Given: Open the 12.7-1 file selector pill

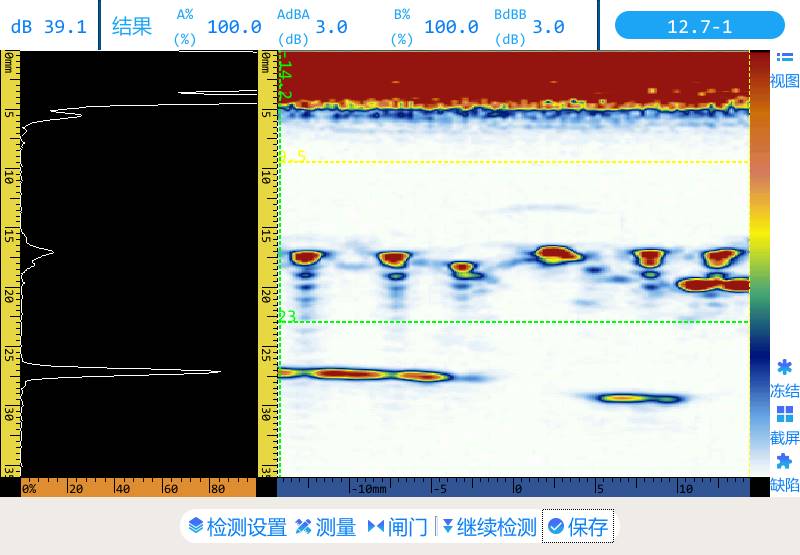Looking at the screenshot, I should coord(699,26).
